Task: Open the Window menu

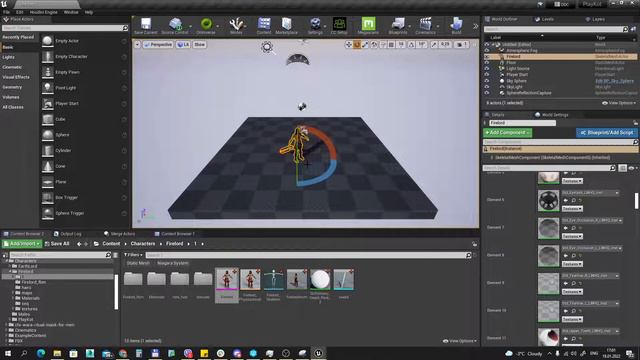Action: 71,12
